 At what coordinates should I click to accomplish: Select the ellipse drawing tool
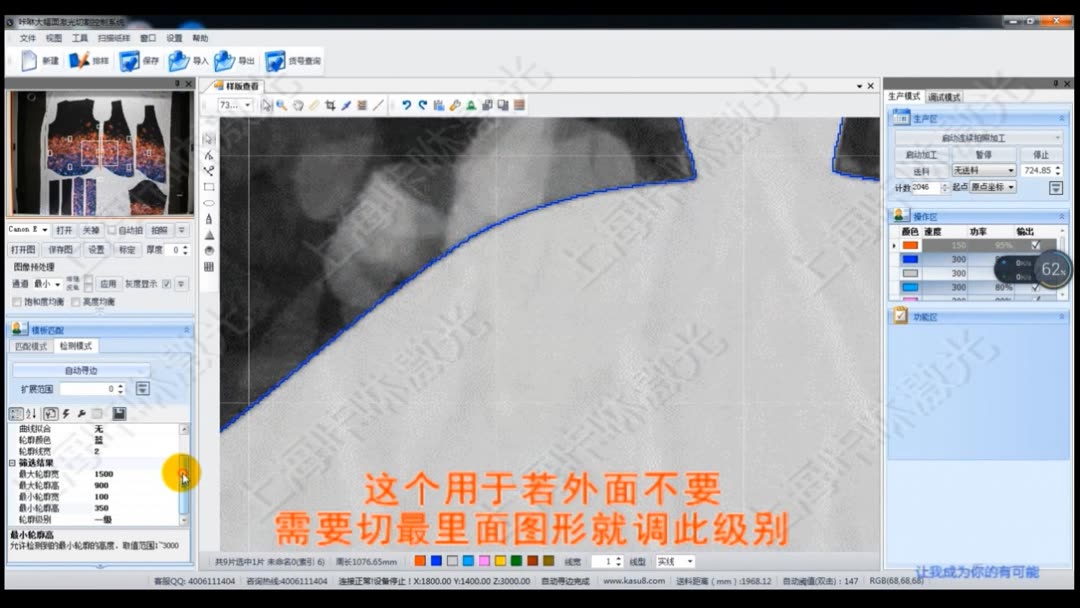[x=209, y=203]
